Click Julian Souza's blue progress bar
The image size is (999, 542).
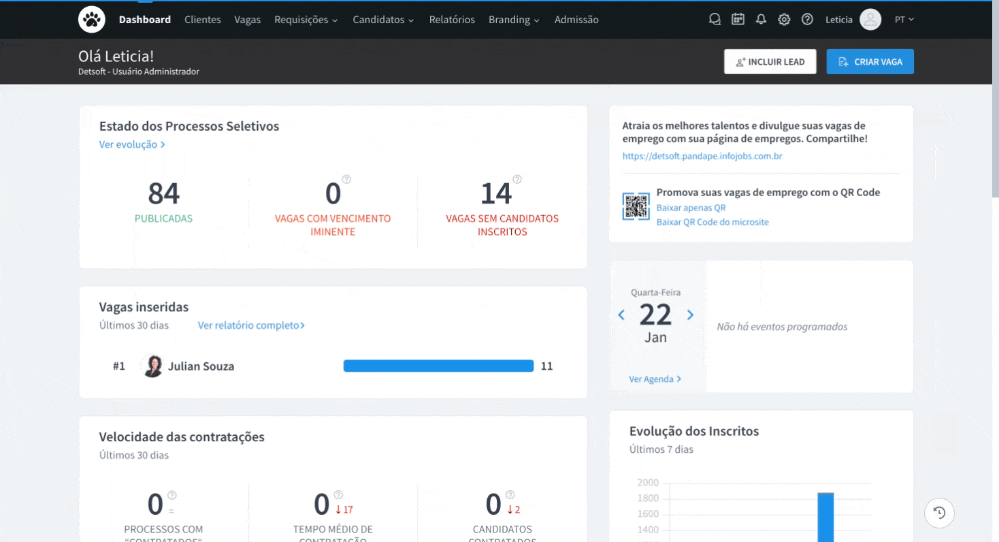pos(438,366)
